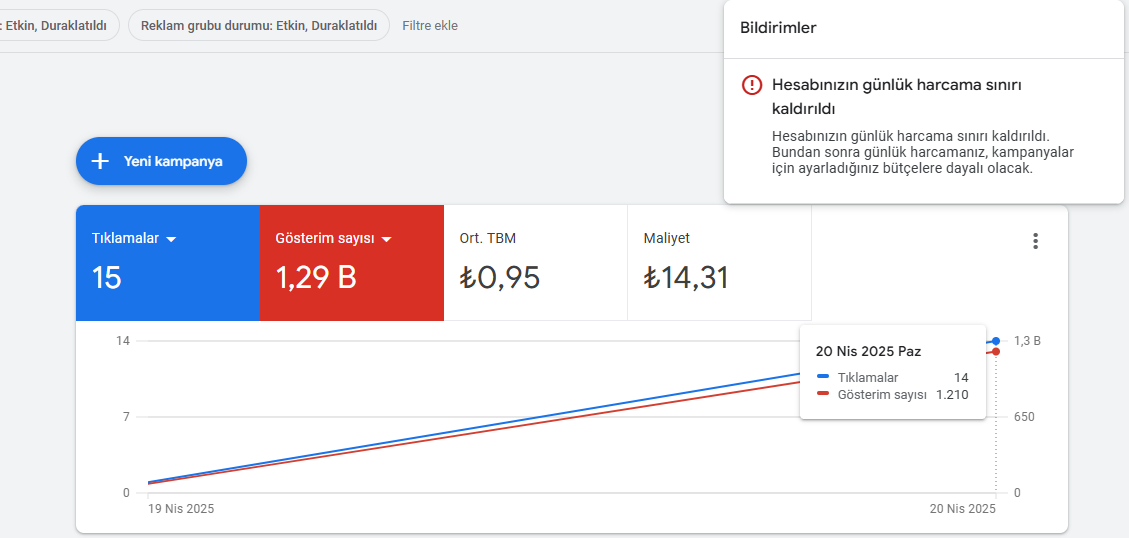Viewport: 1129px width, 538px height.
Task: Open the three-dot chart options menu
Action: [1035, 241]
